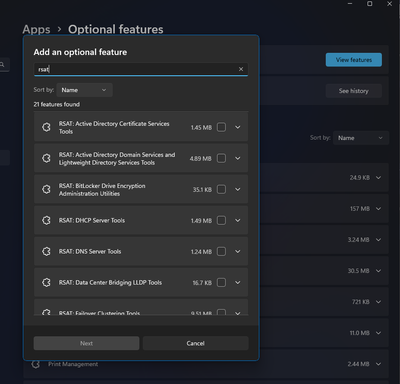Image resolution: width=400 pixels, height=384 pixels.
Task: Enable the BitLocker Drive Encryption utilities checkbox
Action: click(221, 189)
